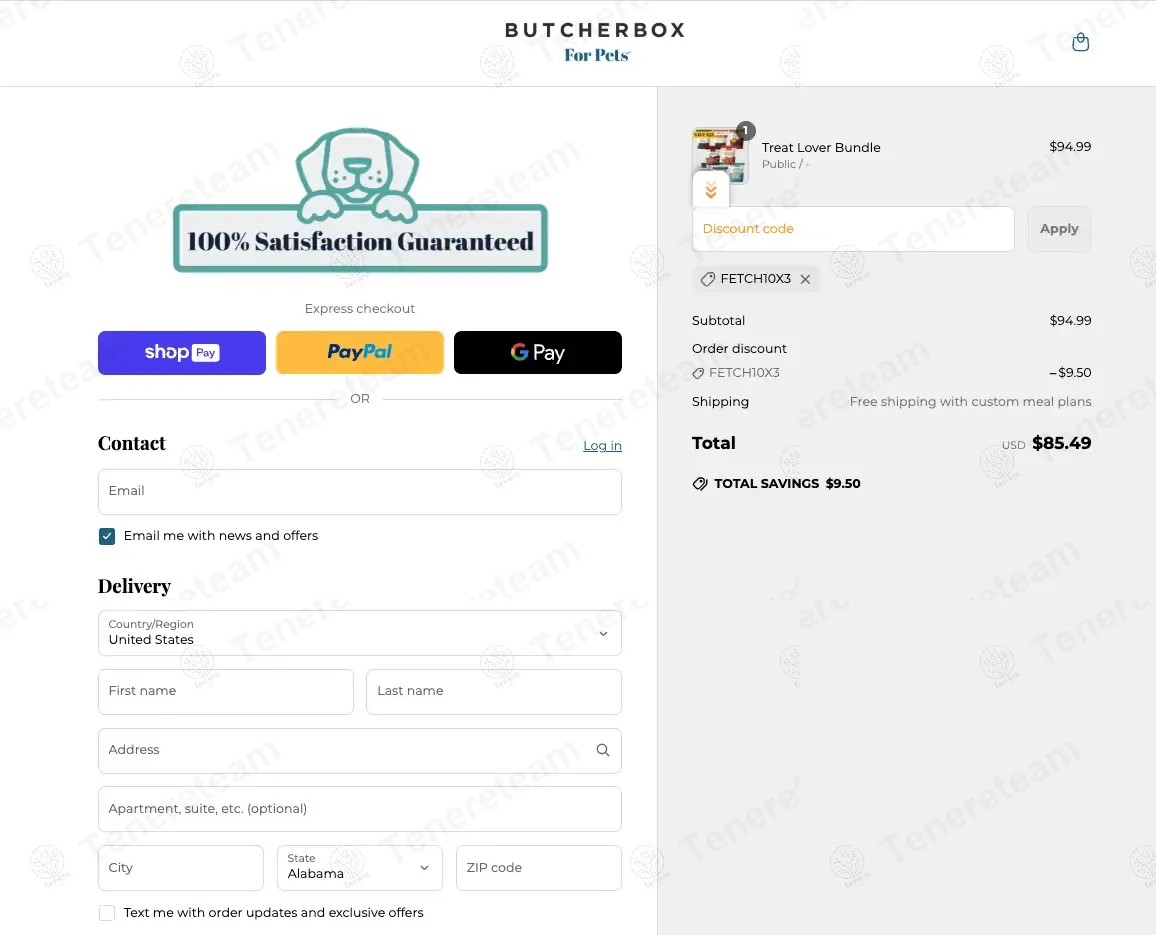Click the dog Satisfaction Guaranteed badge
Viewport: 1156px width, 935px height.
click(360, 201)
